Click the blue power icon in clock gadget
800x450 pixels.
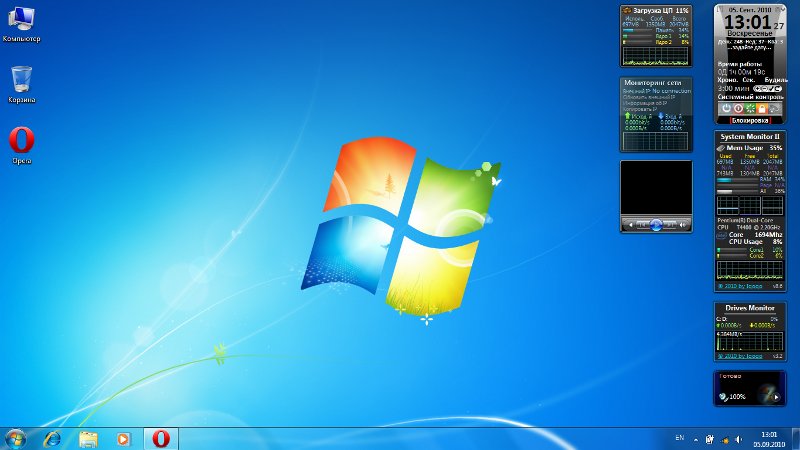(726, 108)
